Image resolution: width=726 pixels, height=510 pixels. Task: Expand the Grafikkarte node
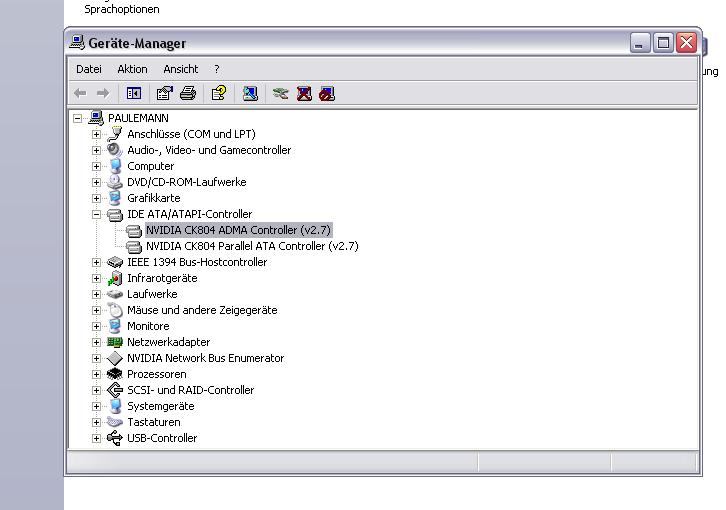coord(96,198)
